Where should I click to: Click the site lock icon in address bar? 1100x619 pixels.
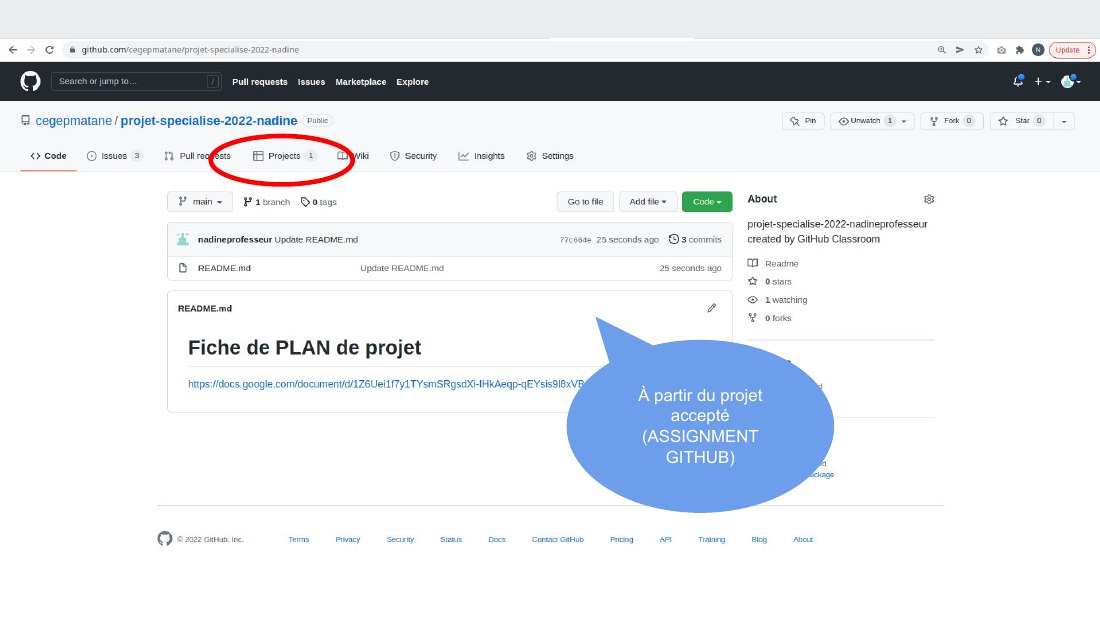72,50
